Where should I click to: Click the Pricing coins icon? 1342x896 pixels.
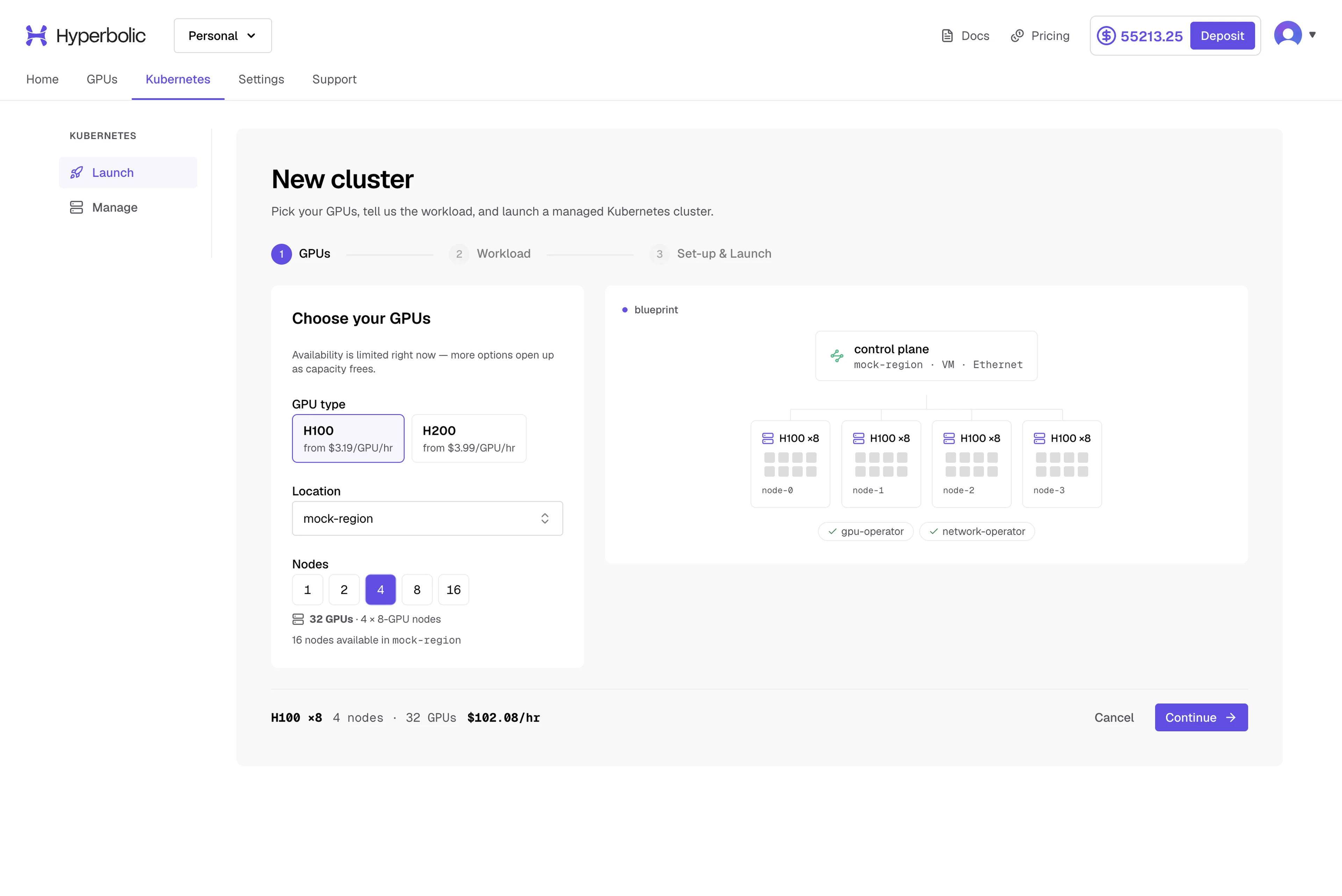click(x=1017, y=35)
